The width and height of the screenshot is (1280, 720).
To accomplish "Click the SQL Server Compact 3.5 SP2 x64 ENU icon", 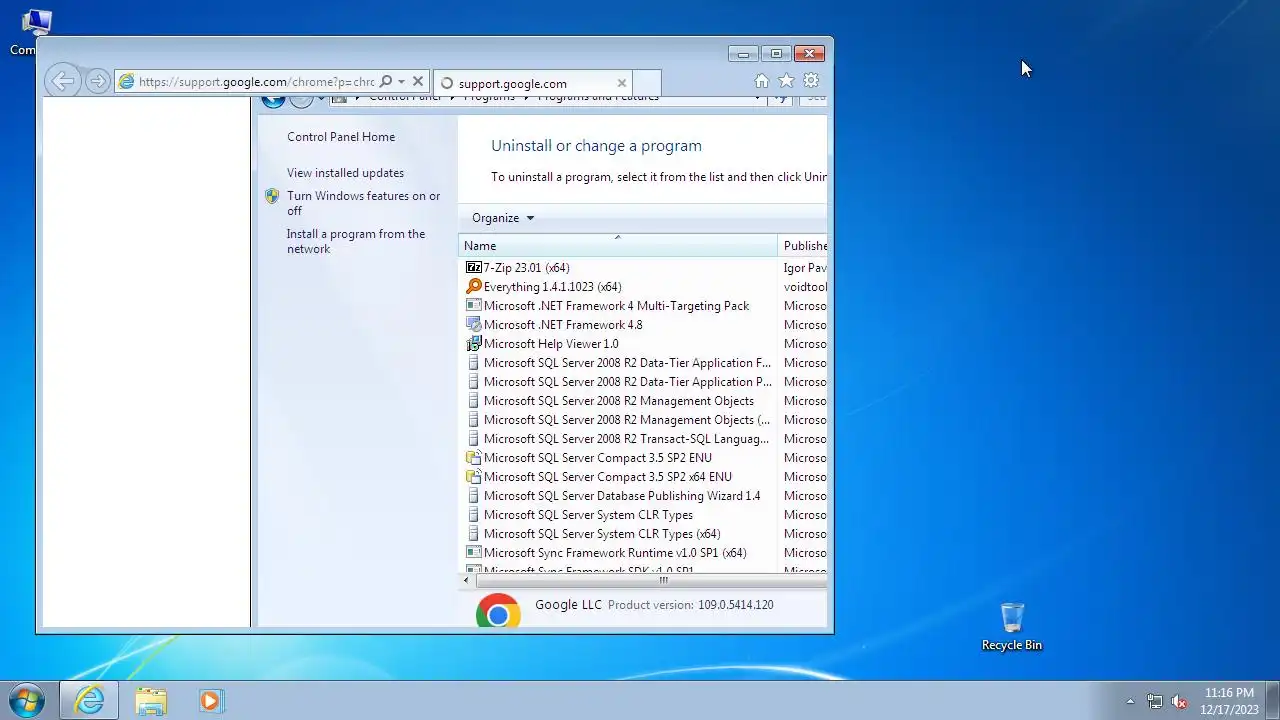I will (x=474, y=477).
